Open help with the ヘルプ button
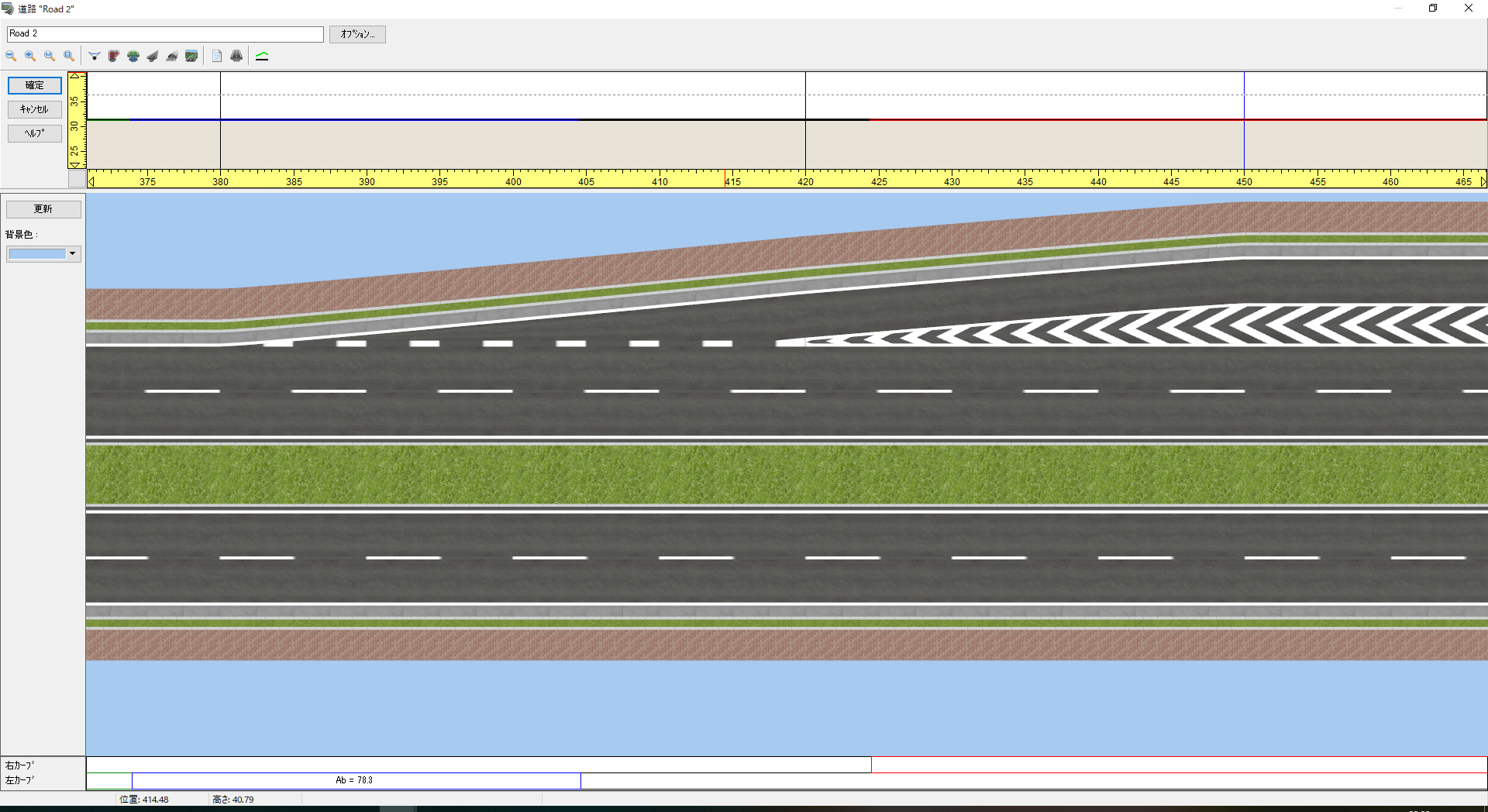Image resolution: width=1488 pixels, height=812 pixels. 35,133
